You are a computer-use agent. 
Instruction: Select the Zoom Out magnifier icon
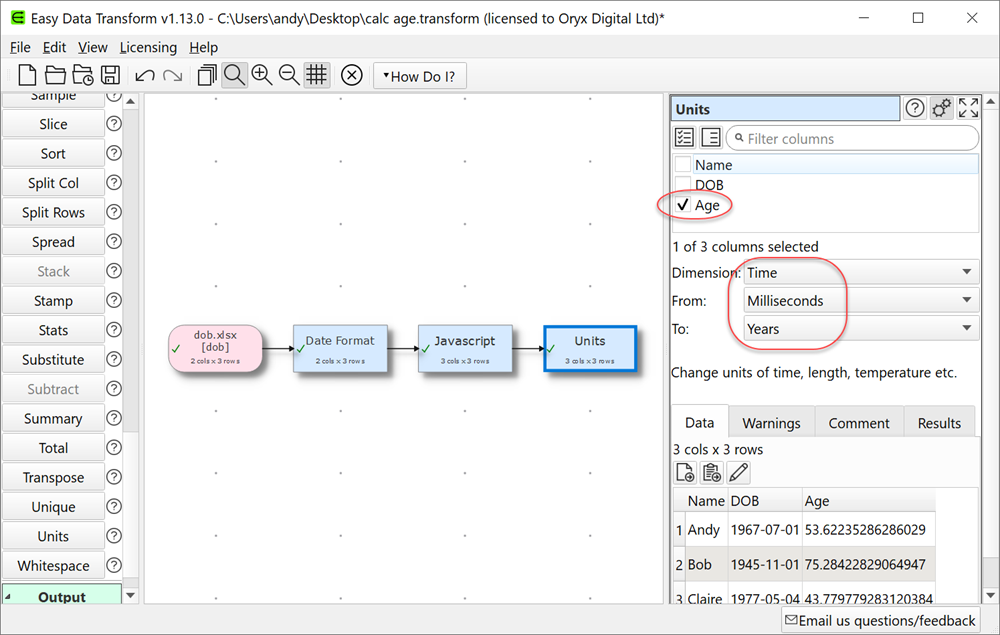(x=288, y=75)
